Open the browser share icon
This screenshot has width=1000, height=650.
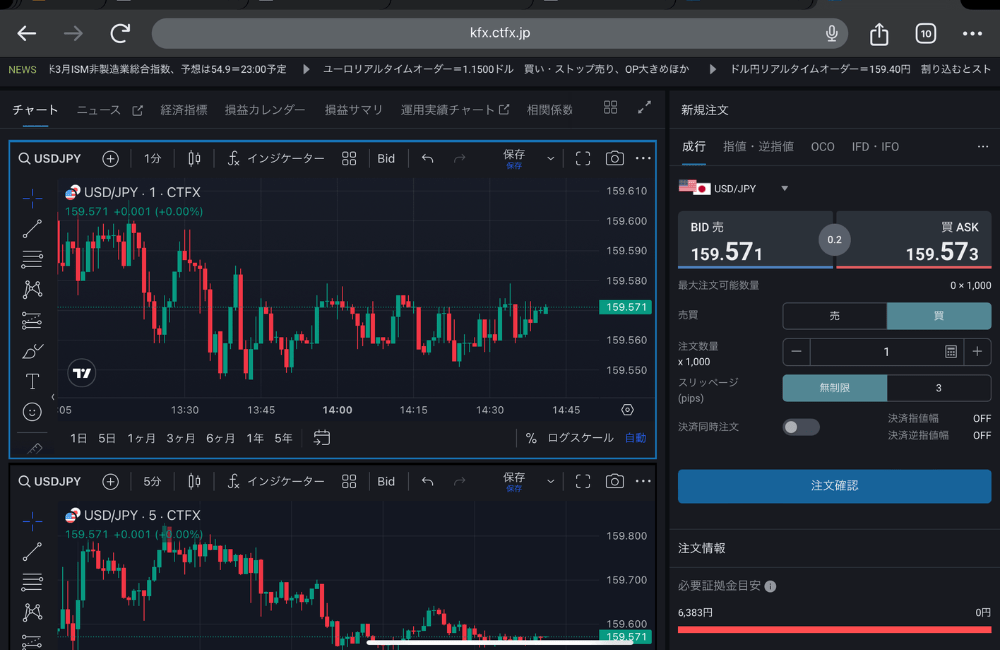(879, 33)
